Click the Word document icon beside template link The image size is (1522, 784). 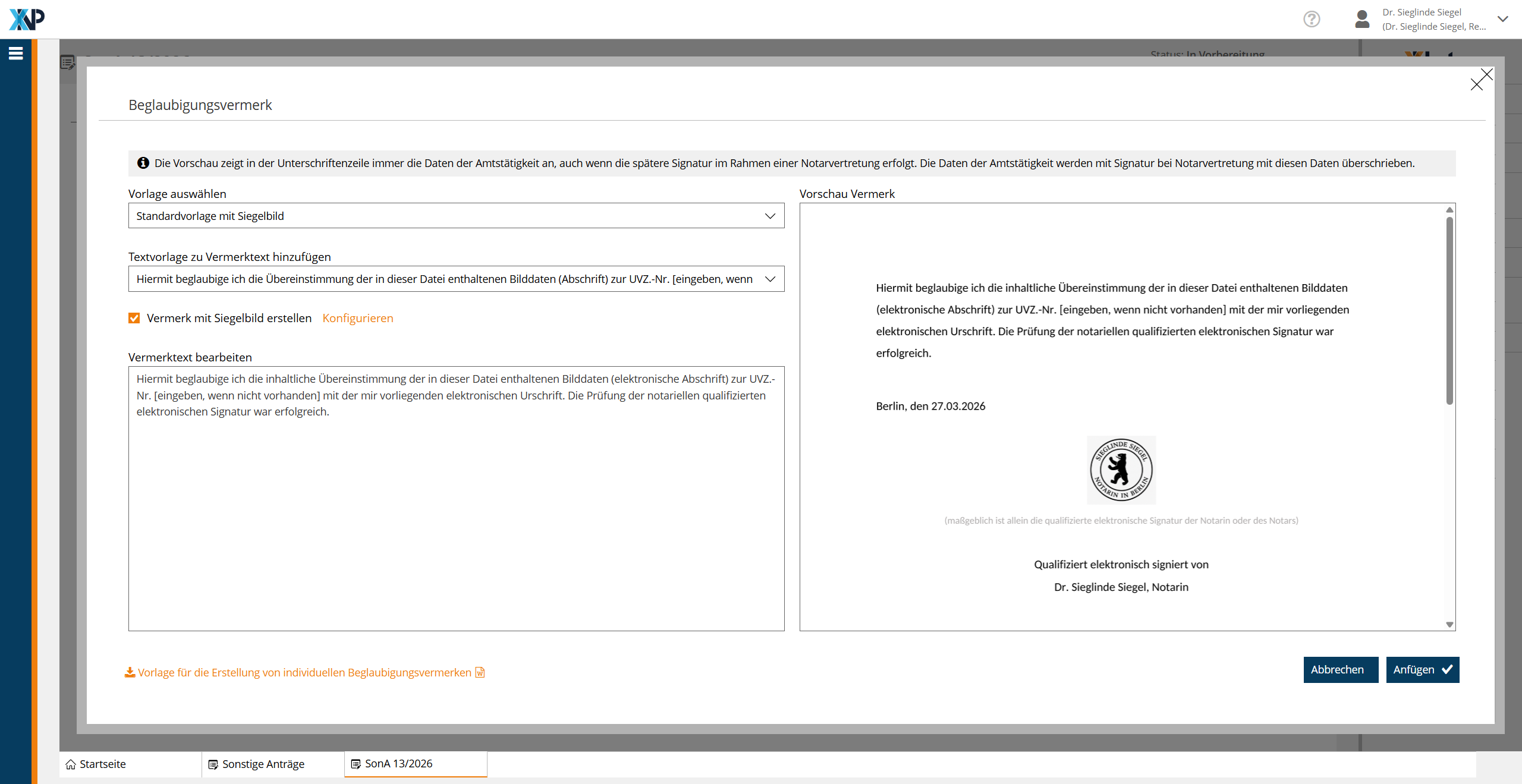tap(480, 672)
